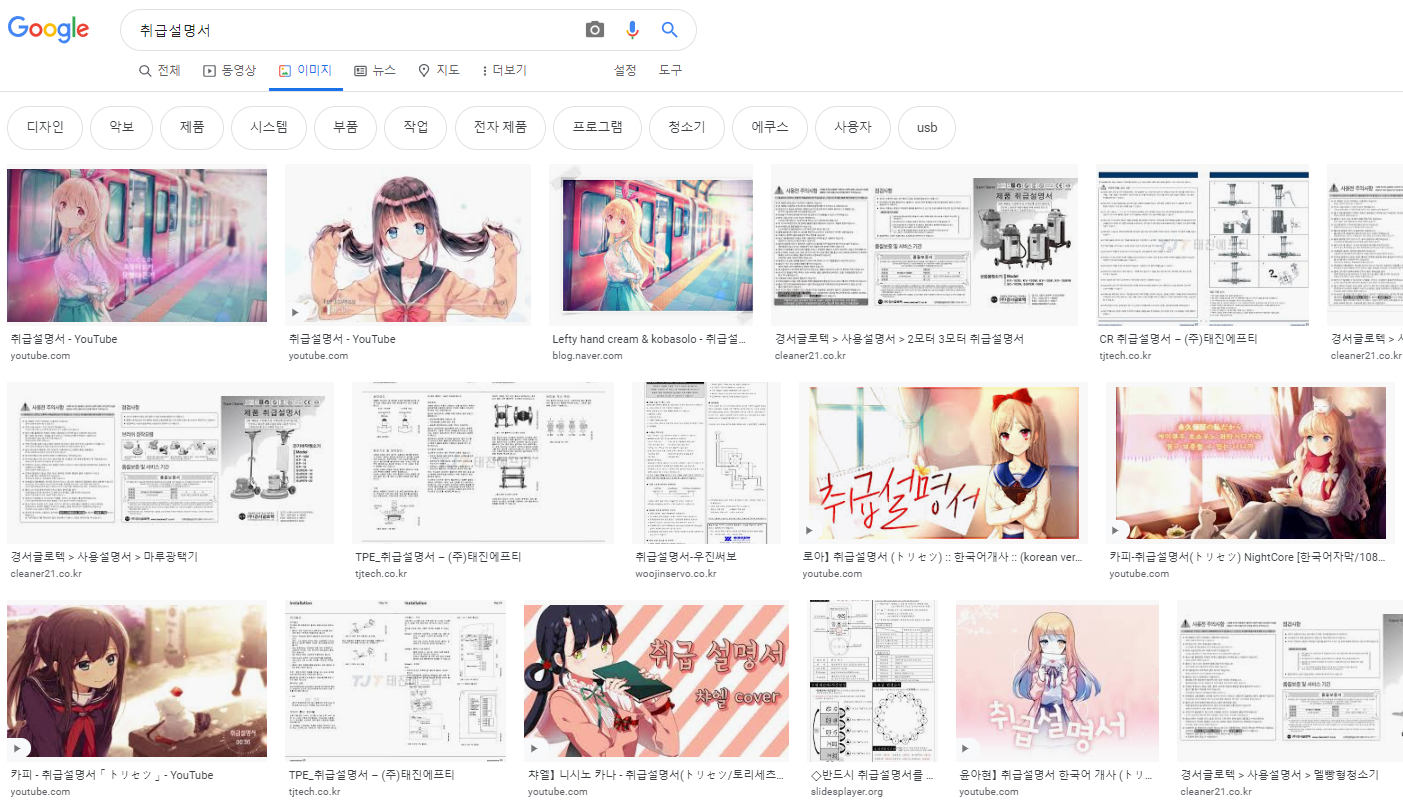1403x805 pixels.
Task: Open the 2모터 3모터 취급설명서 manual image
Action: tap(925, 245)
